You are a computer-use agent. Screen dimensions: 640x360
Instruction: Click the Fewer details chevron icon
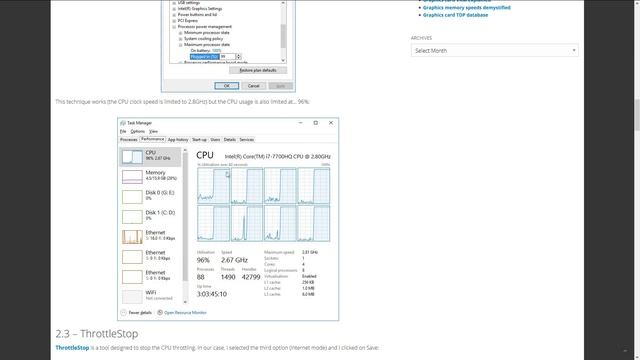123,313
